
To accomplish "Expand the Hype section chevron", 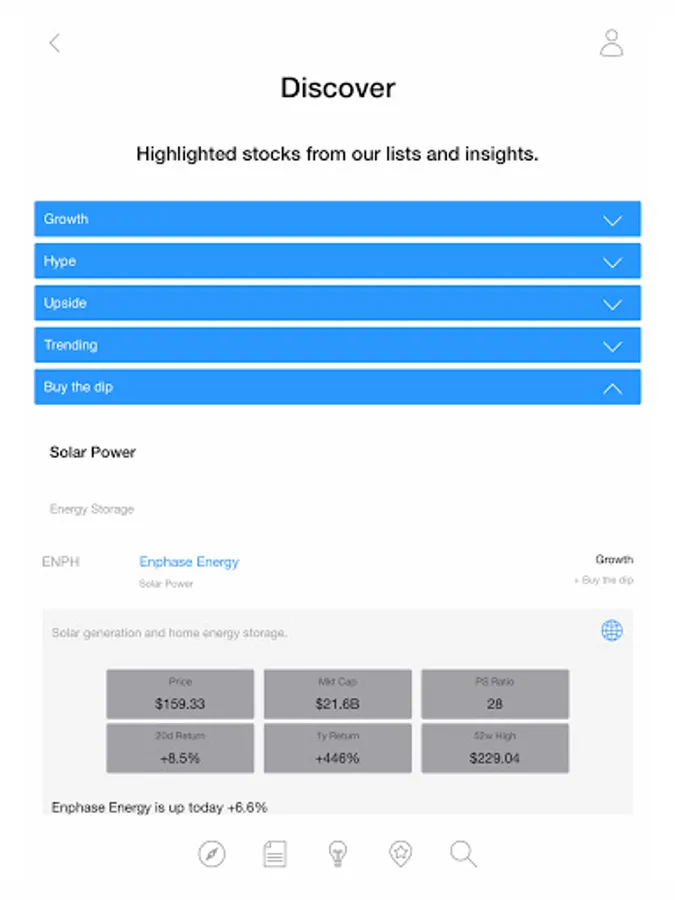I will point(613,262).
